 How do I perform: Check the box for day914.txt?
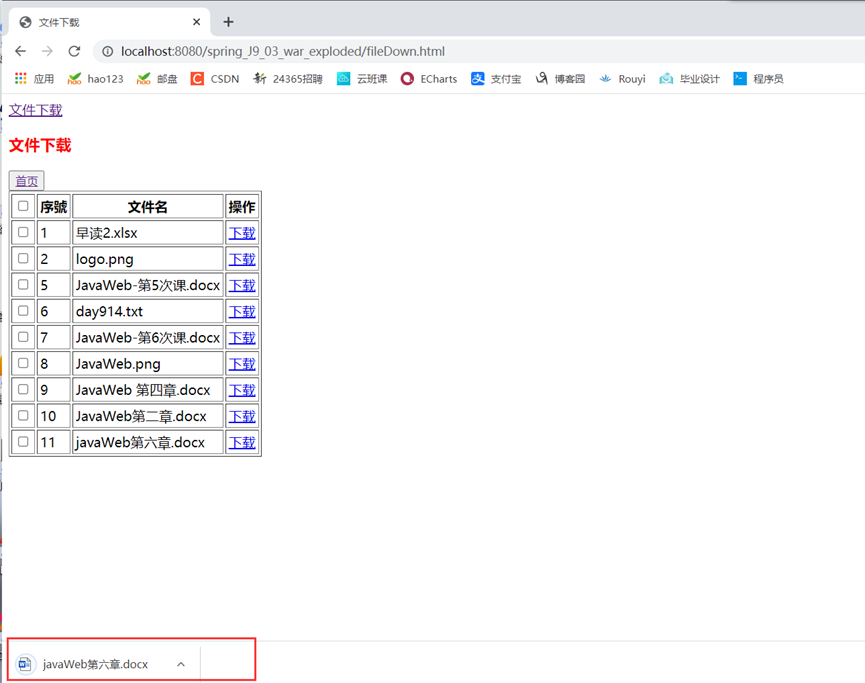point(23,311)
